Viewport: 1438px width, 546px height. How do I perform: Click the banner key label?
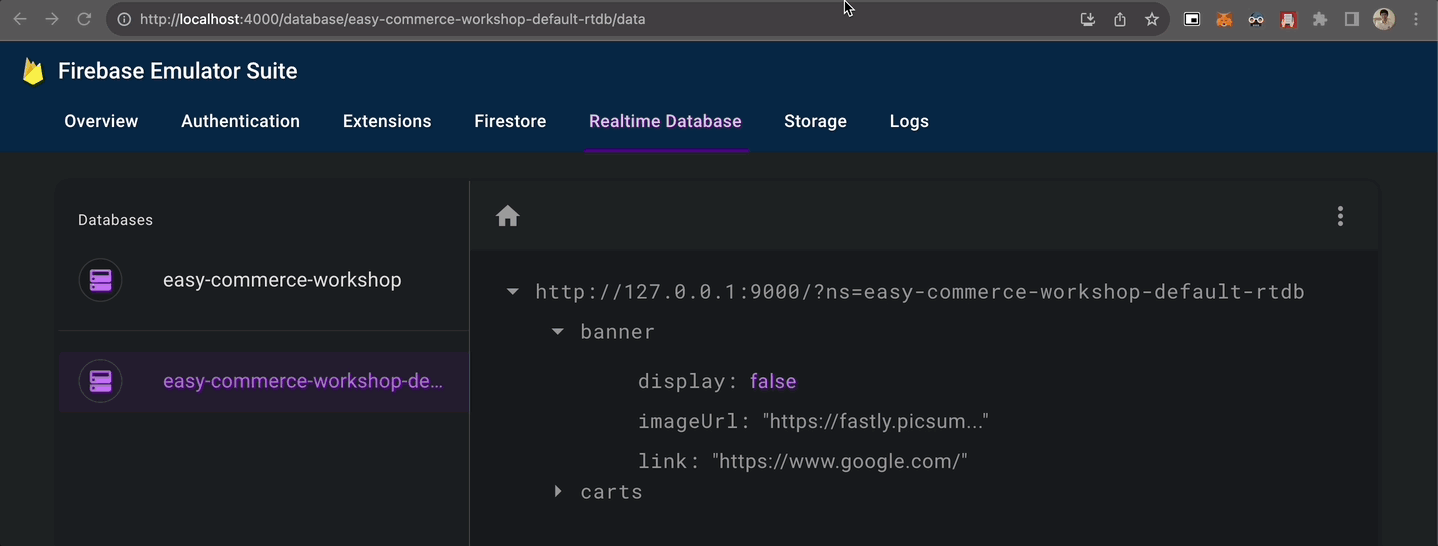(x=617, y=332)
